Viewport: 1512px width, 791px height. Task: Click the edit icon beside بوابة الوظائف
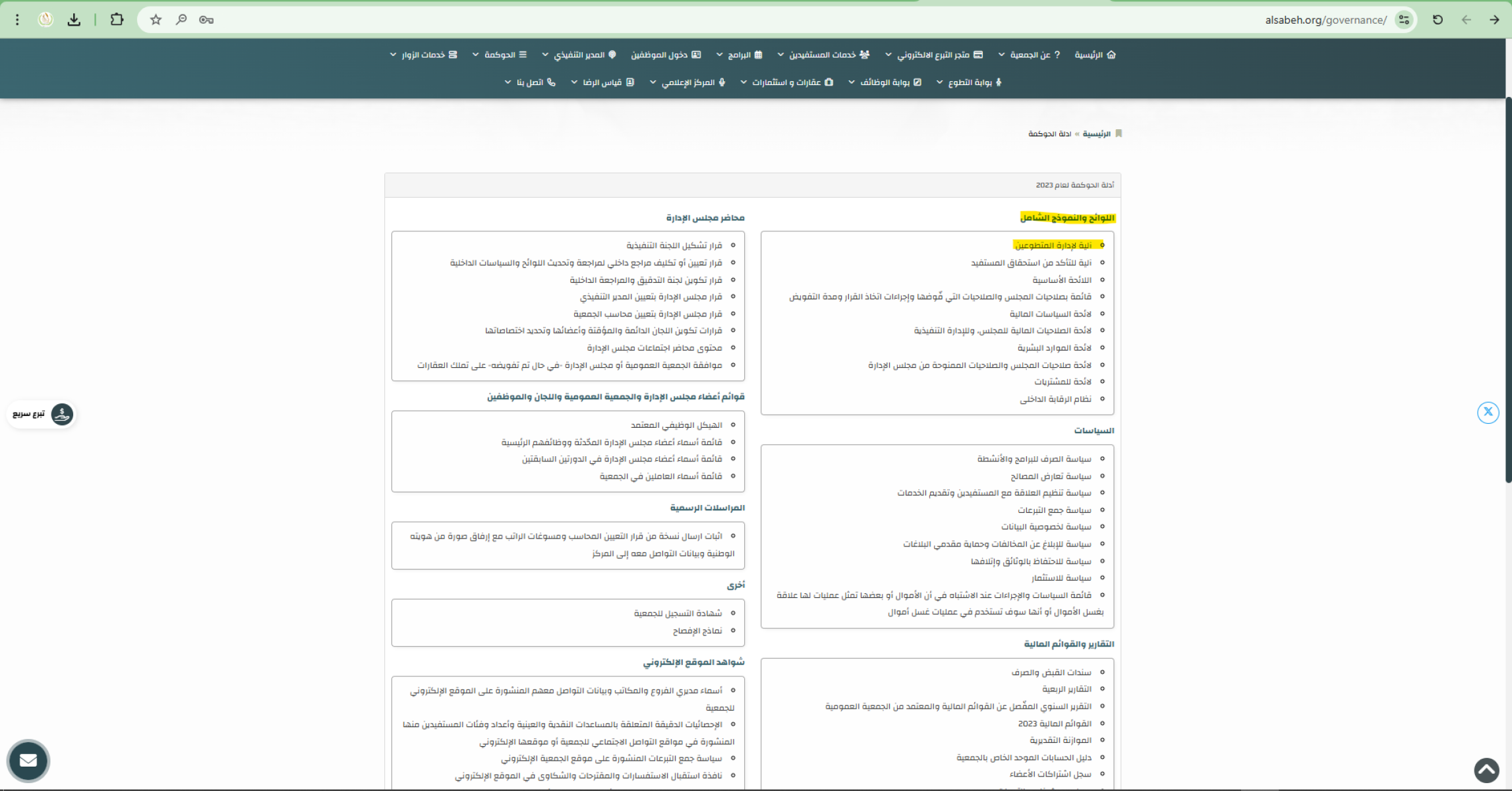coord(917,82)
